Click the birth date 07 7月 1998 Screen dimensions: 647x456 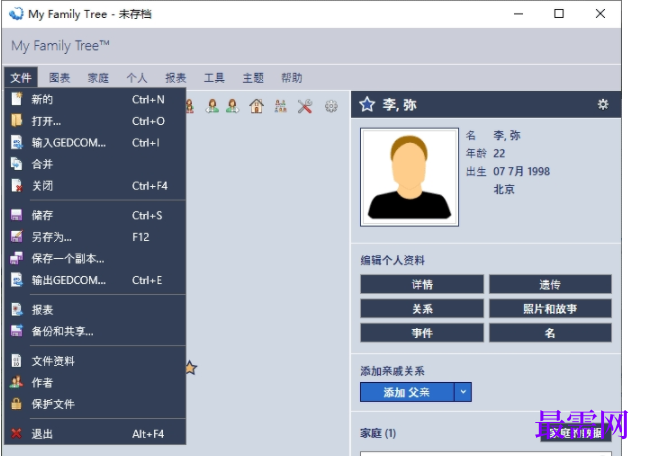521,171
